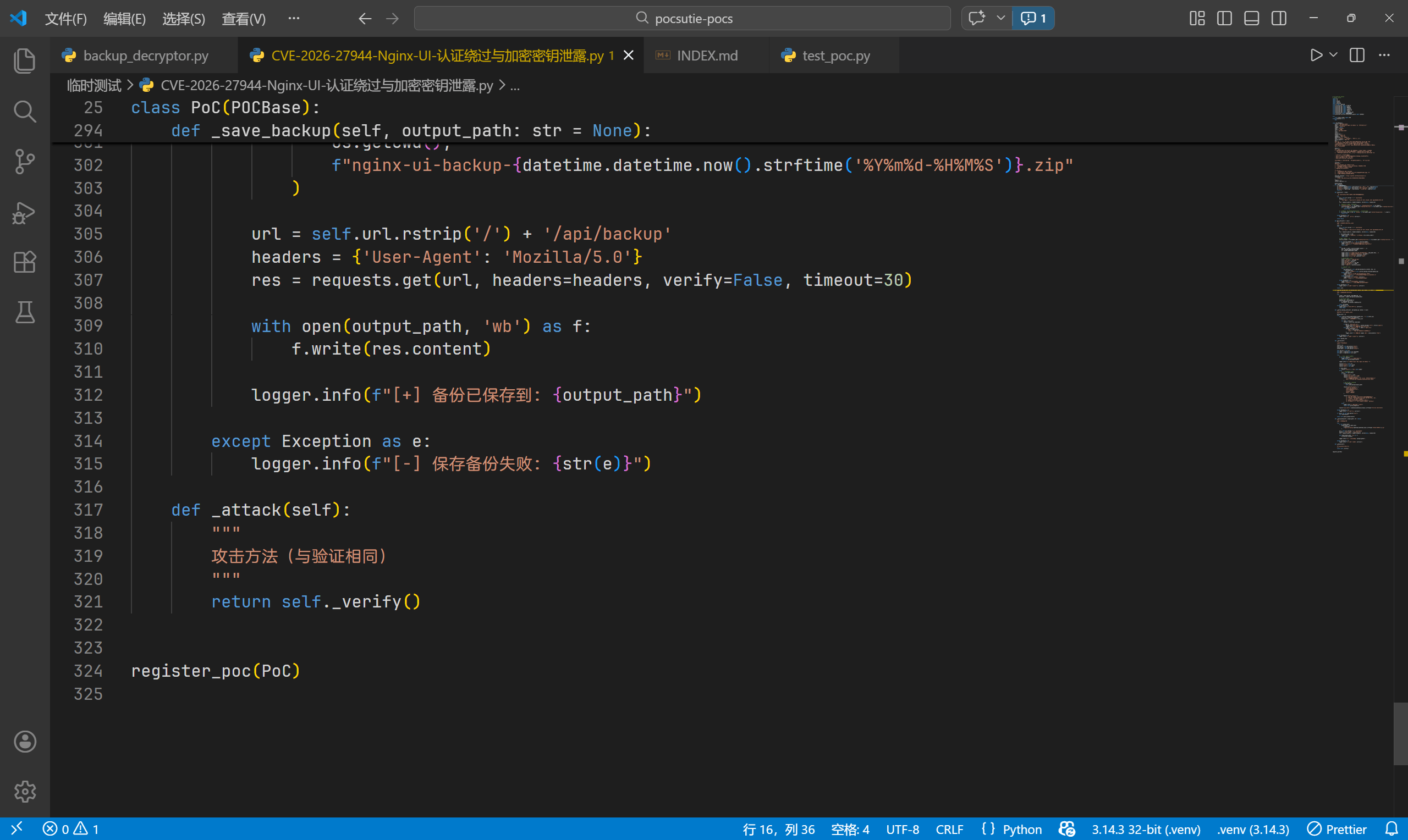Toggle the secondary side bar layout
1408x840 pixels.
(x=1278, y=18)
